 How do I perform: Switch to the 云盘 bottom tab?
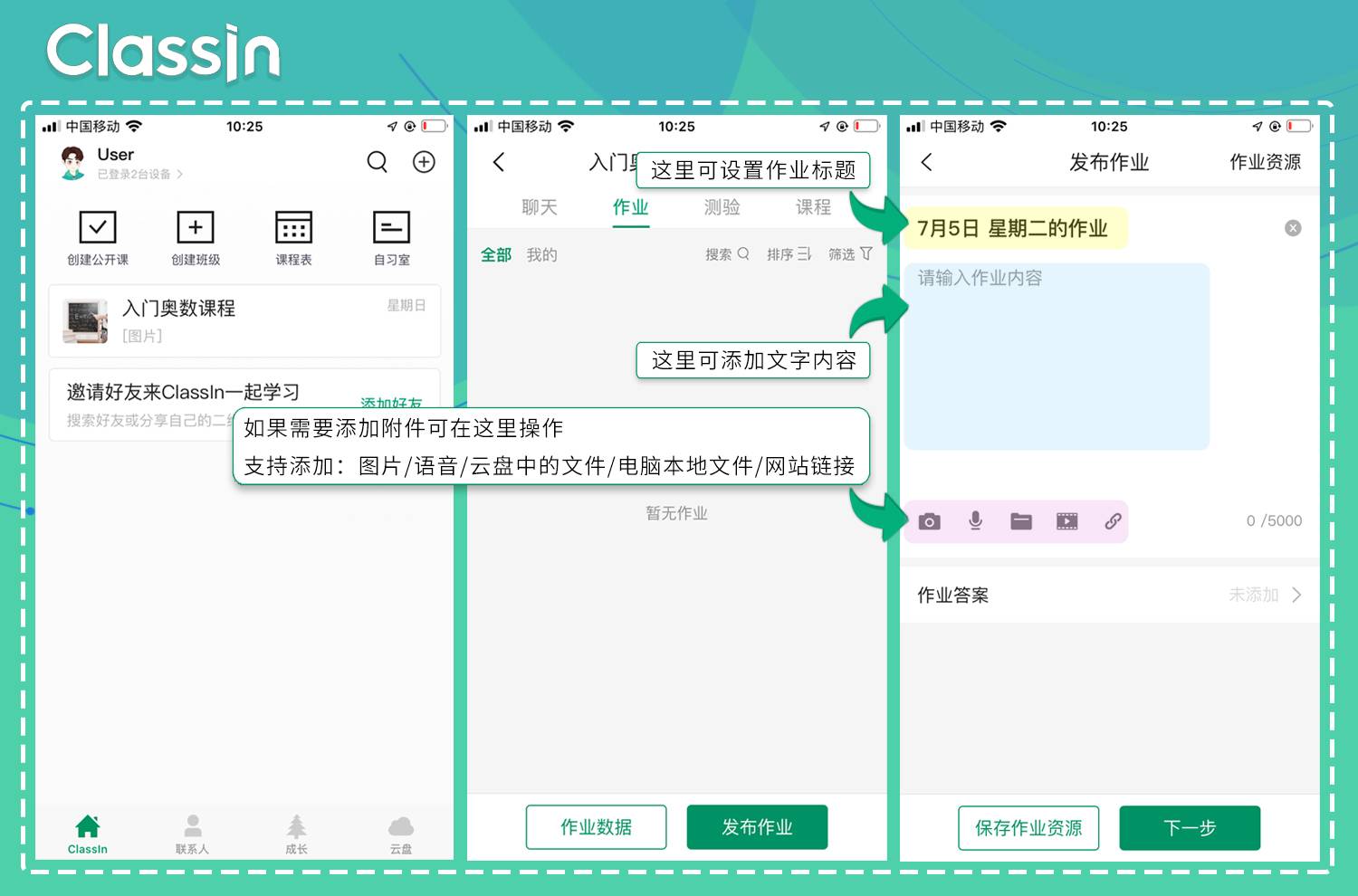(x=401, y=834)
